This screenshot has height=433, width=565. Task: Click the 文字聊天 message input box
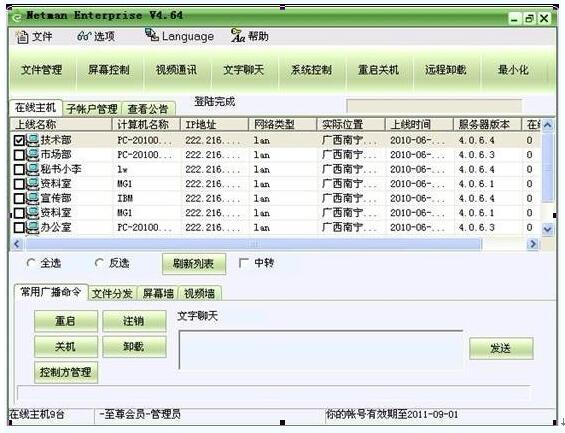321,350
